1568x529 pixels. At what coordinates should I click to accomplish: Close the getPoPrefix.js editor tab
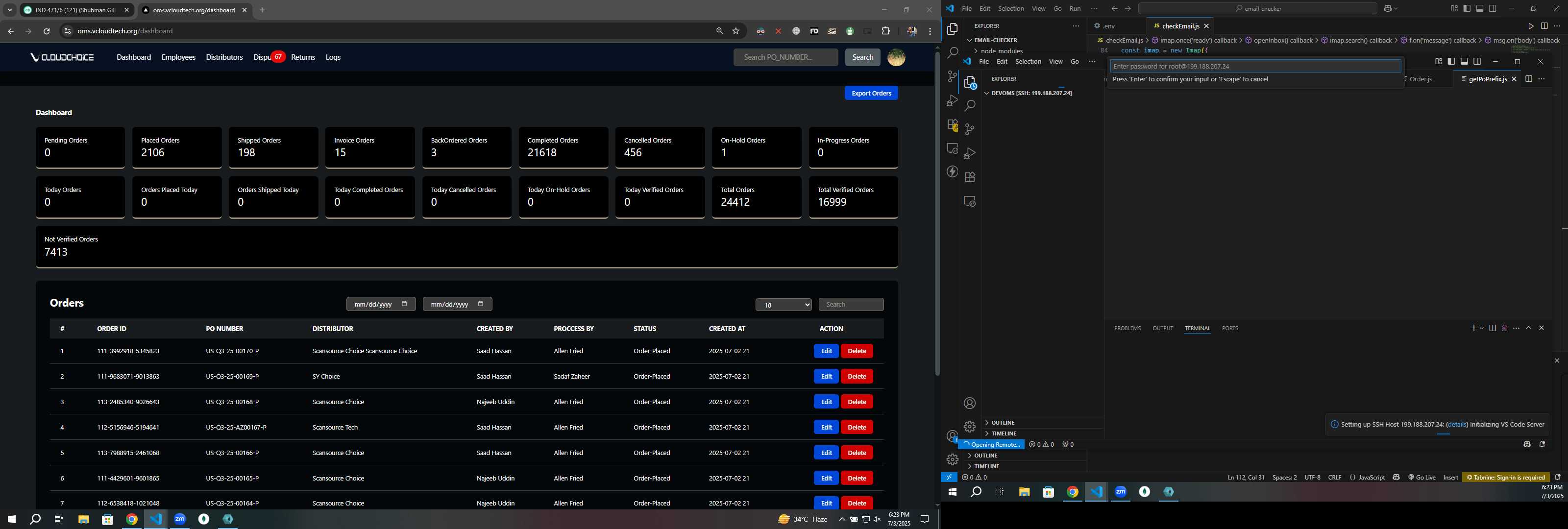pyautogui.click(x=1514, y=79)
